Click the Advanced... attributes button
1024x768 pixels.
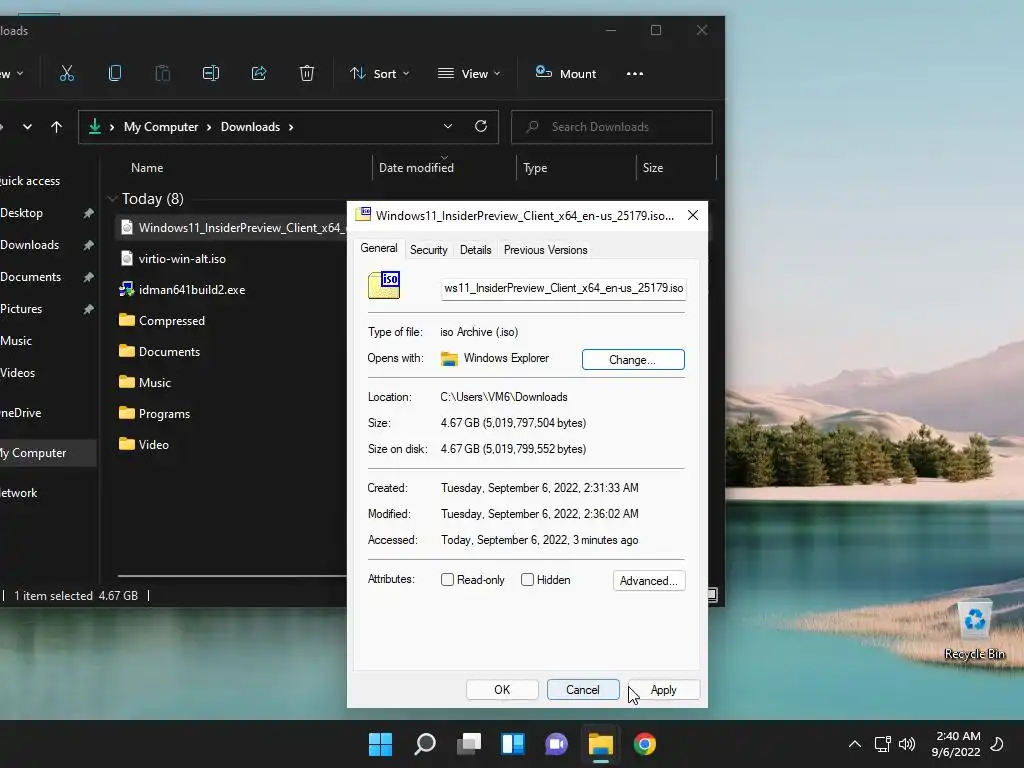point(648,581)
